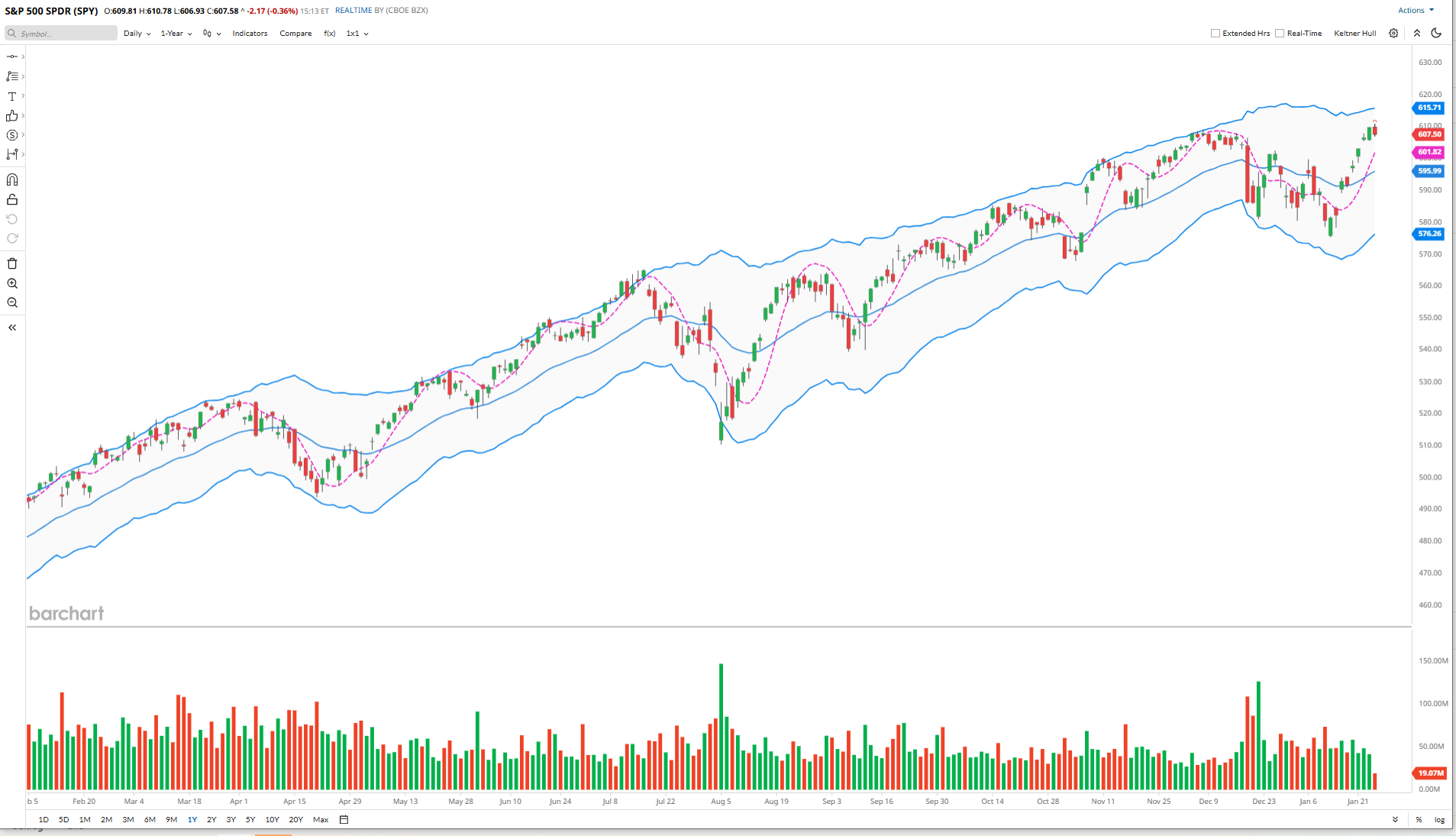Enable the Extended Hrs checkbox

[1215, 34]
